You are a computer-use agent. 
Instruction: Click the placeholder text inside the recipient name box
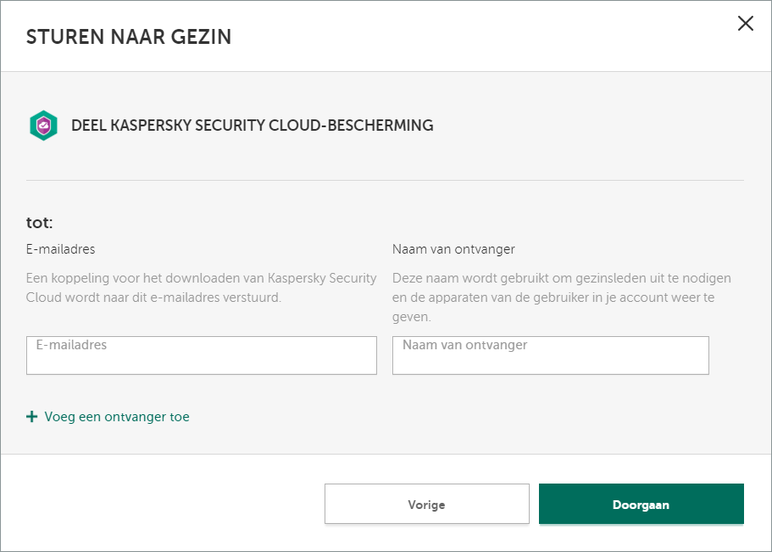coord(464,345)
